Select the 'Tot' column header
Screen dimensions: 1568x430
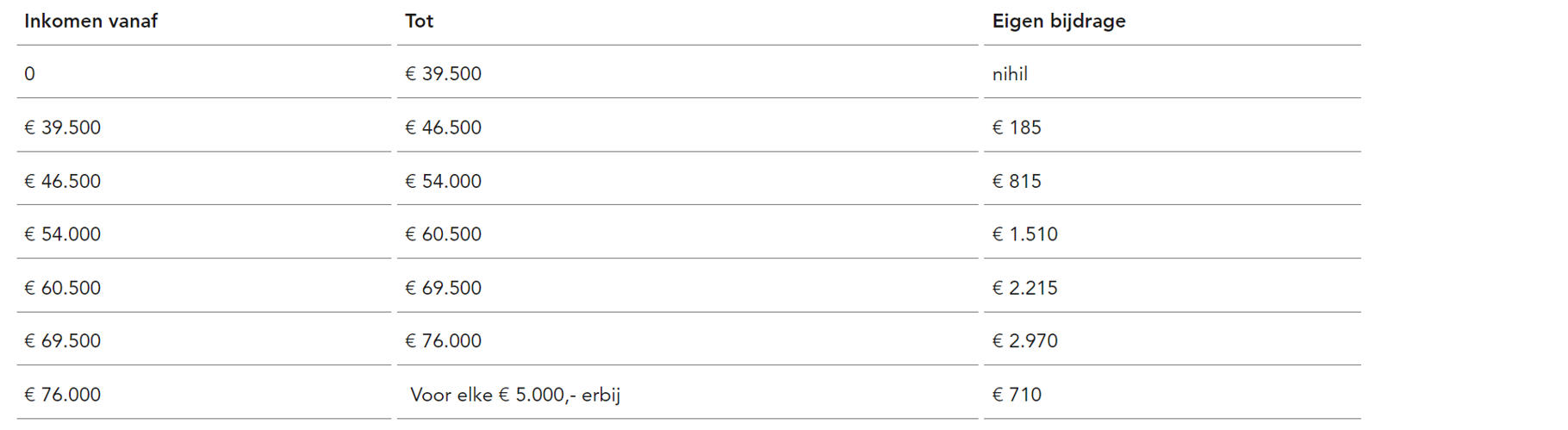[420, 22]
